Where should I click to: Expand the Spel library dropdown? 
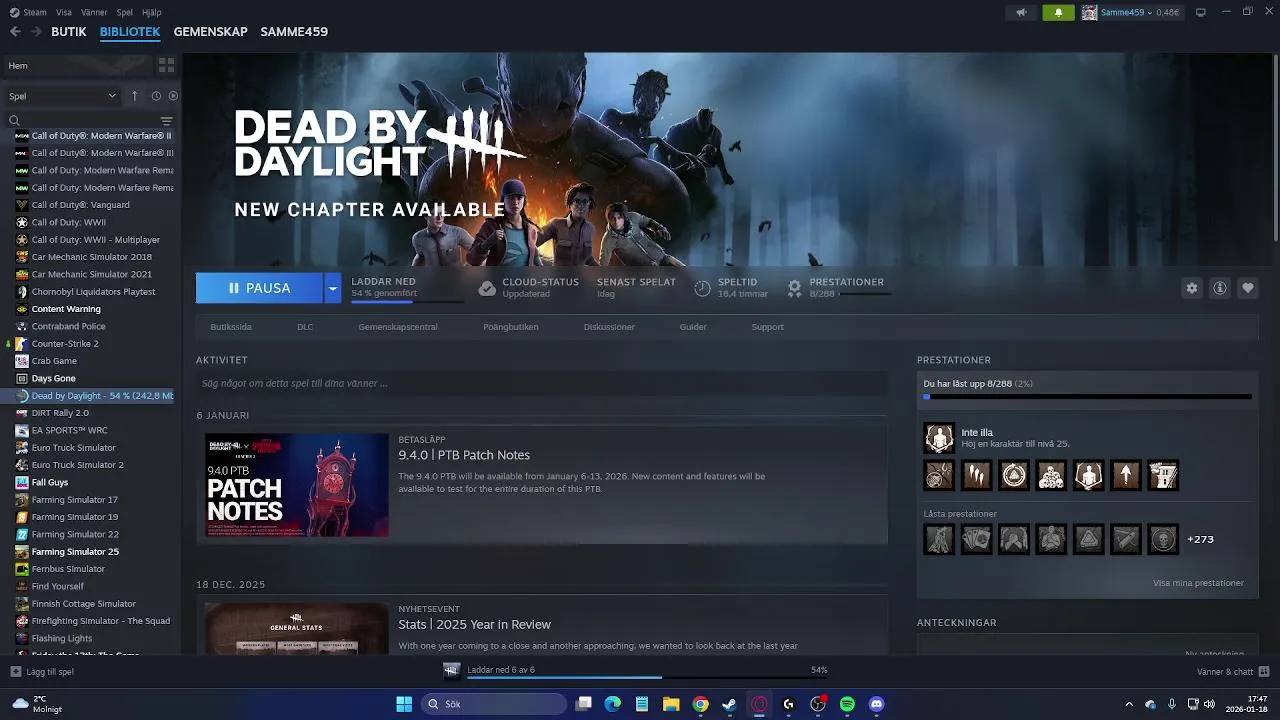pos(62,96)
